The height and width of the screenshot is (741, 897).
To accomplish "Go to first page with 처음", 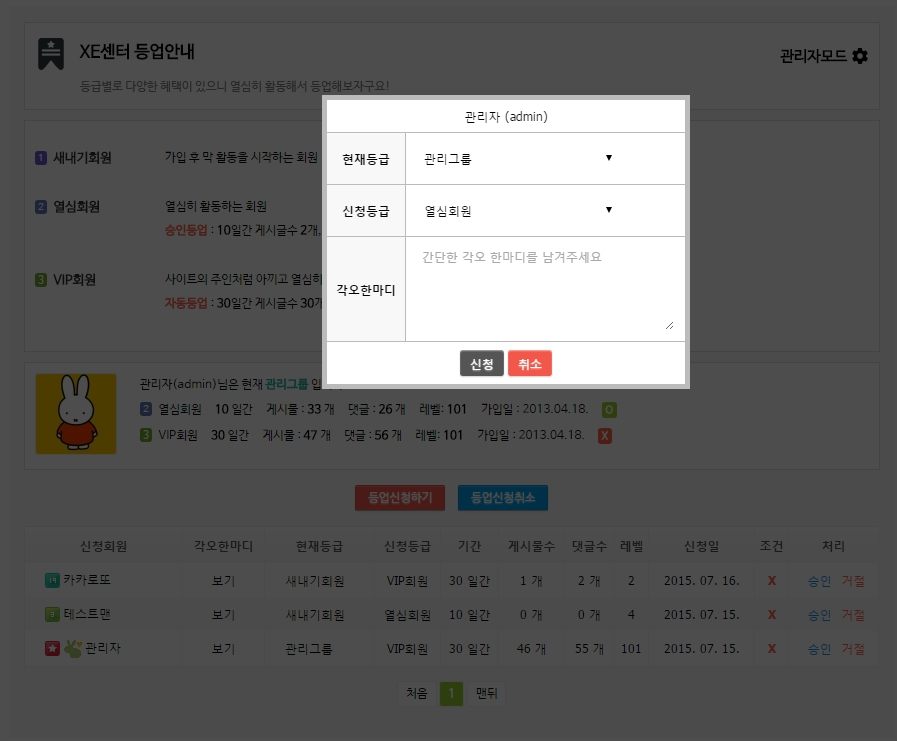I will (416, 694).
